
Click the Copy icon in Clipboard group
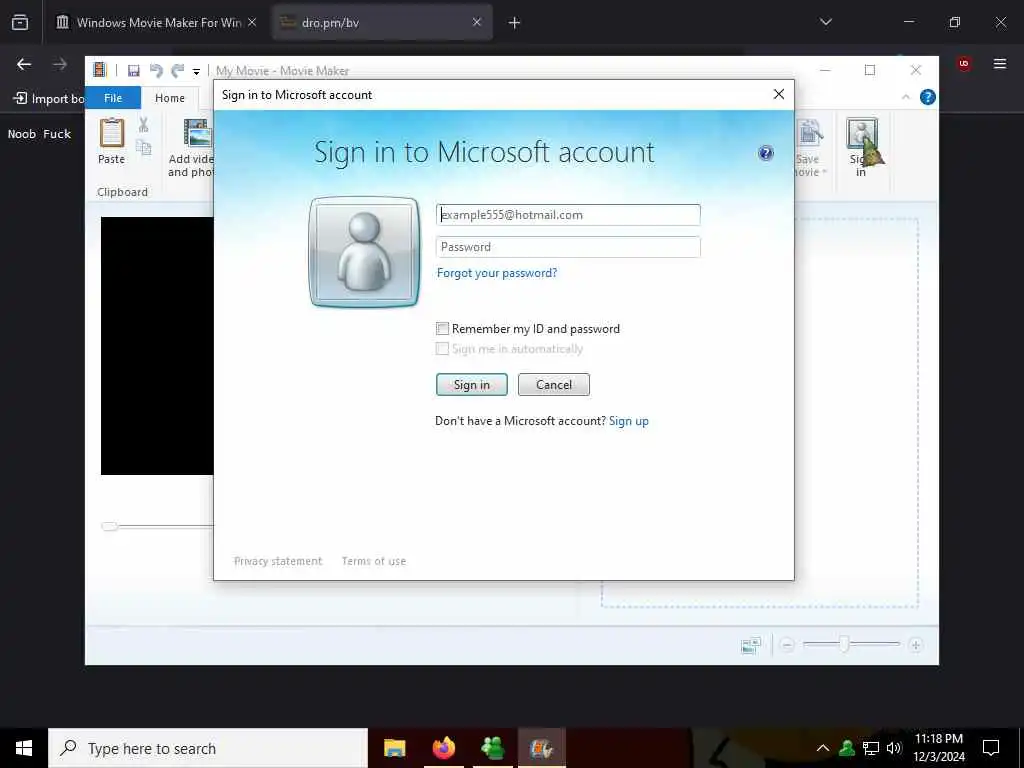click(144, 148)
